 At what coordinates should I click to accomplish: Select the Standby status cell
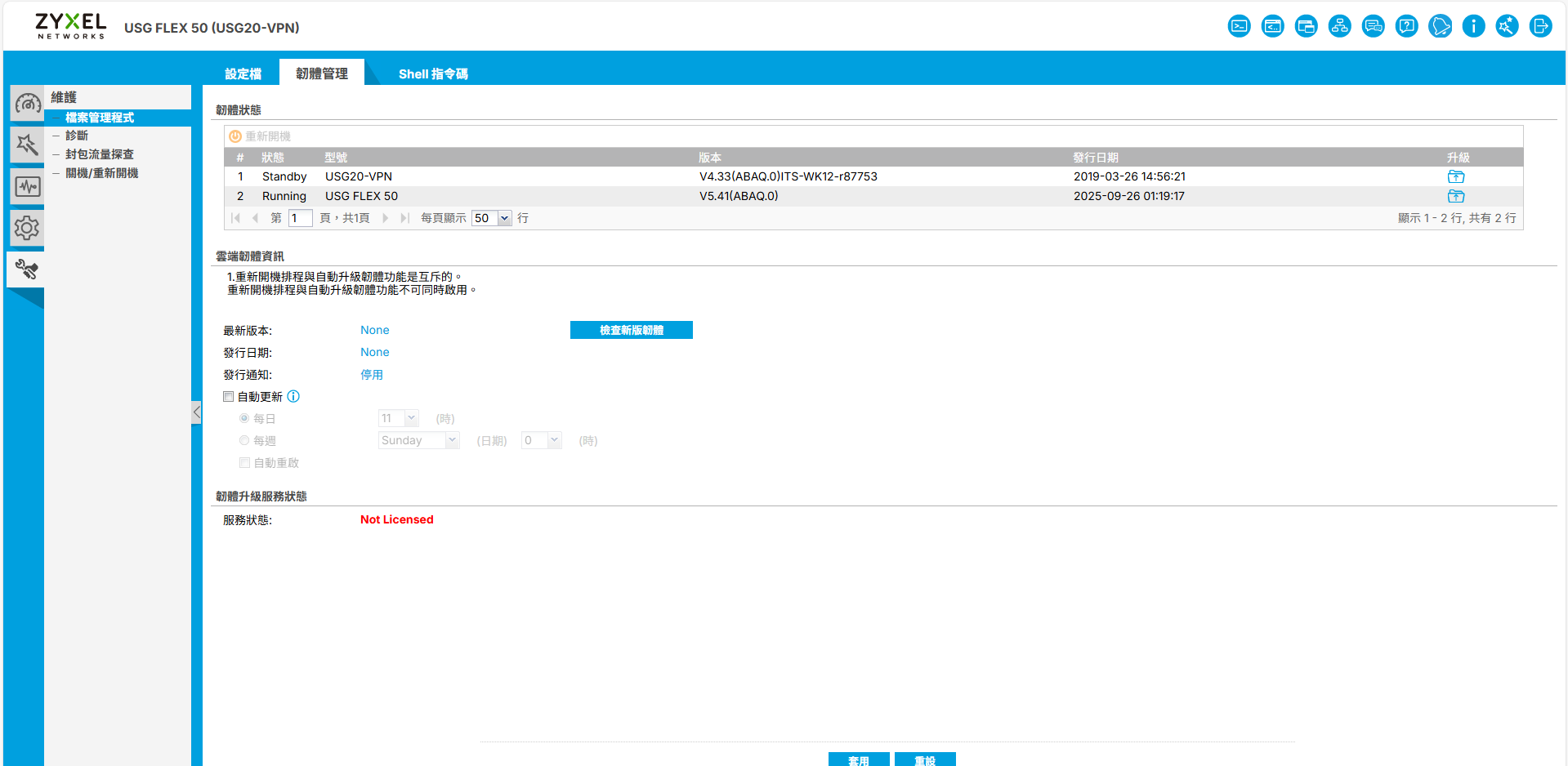pos(284,176)
